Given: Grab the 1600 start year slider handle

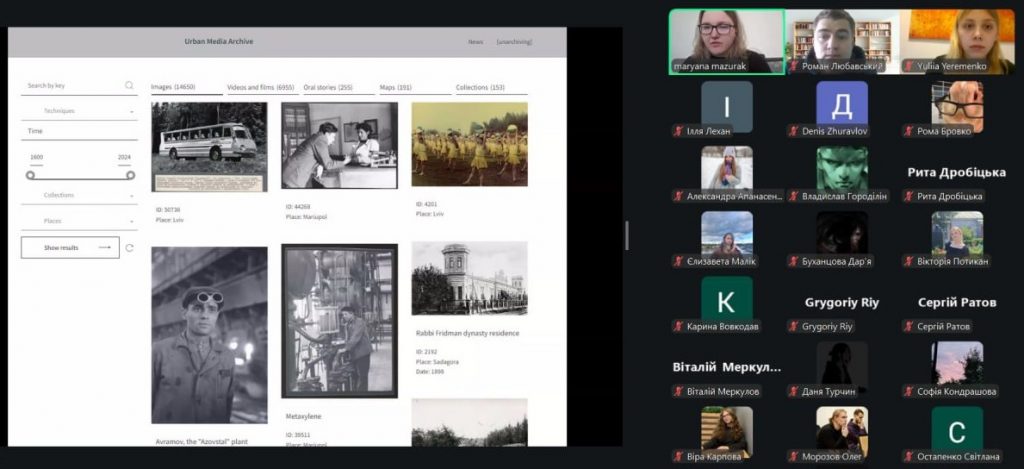Looking at the screenshot, I should coord(31,175).
